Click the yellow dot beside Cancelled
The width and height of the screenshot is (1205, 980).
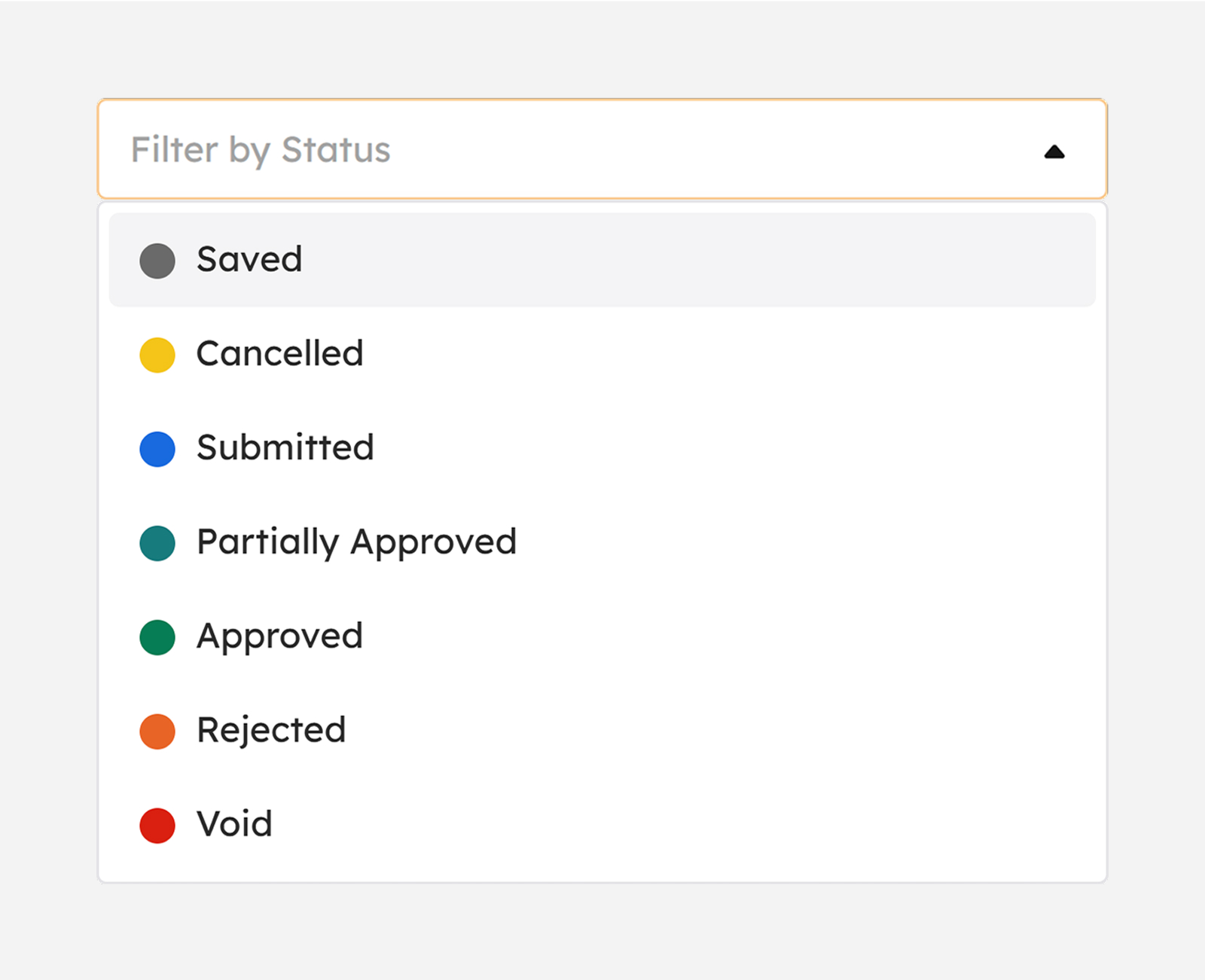point(157,355)
